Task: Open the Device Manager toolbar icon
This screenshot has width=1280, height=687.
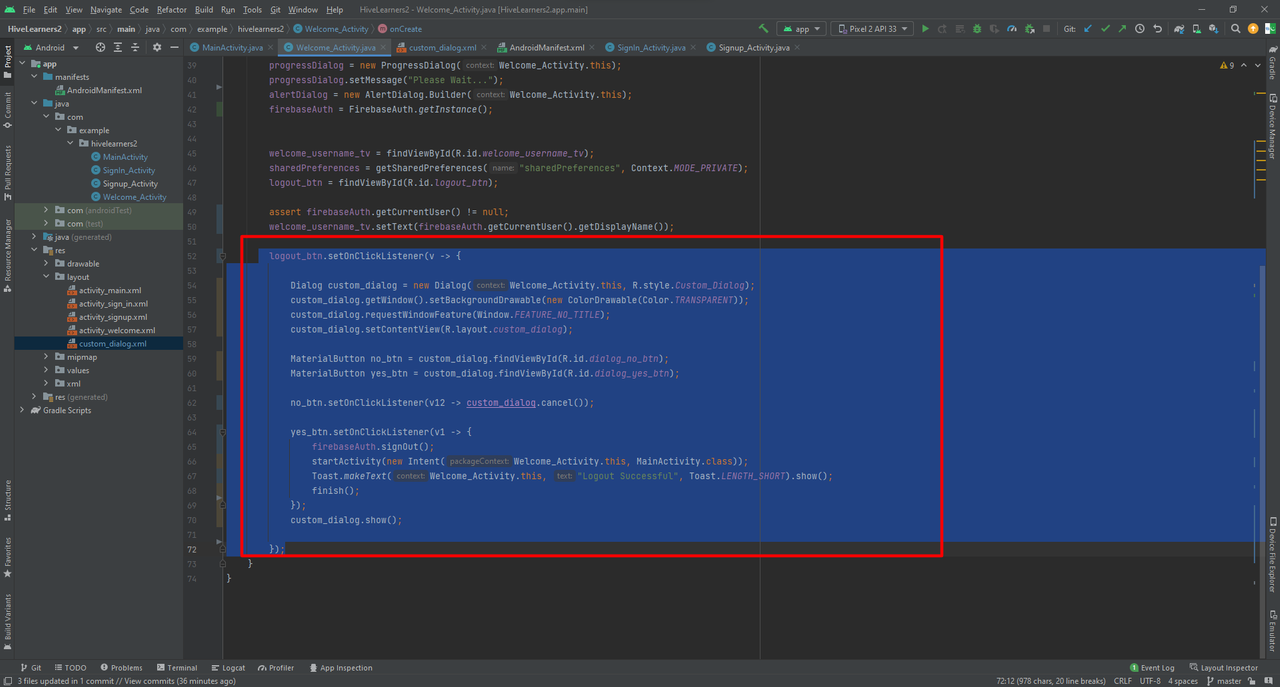Action: coord(1197,29)
